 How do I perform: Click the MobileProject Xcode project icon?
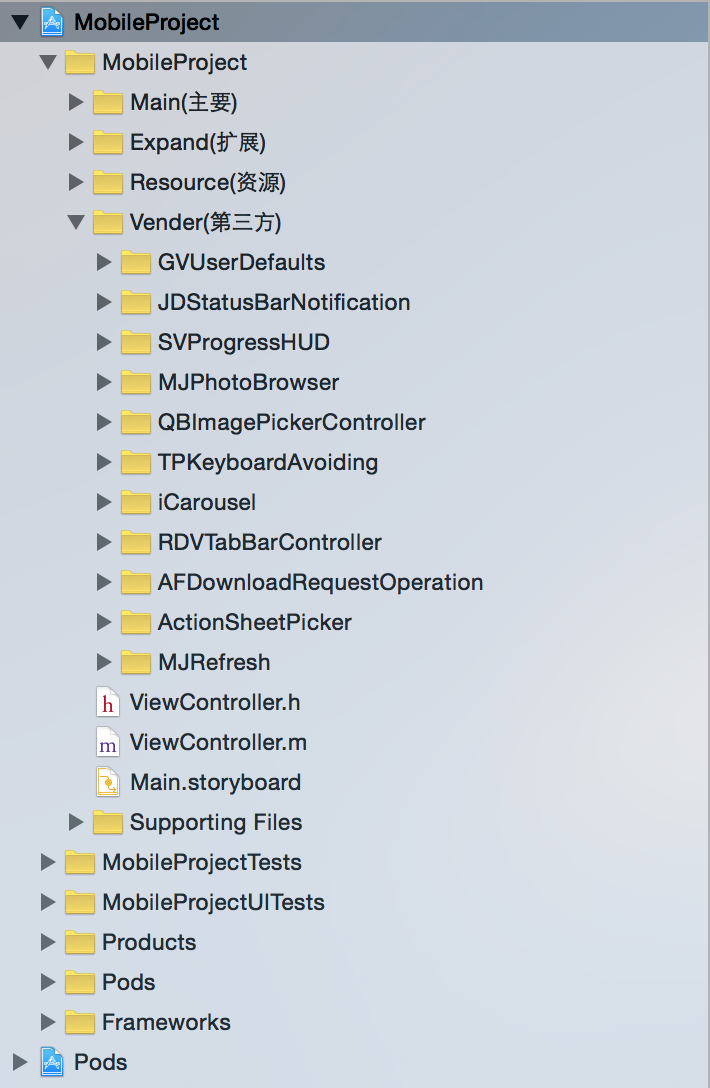coord(51,22)
